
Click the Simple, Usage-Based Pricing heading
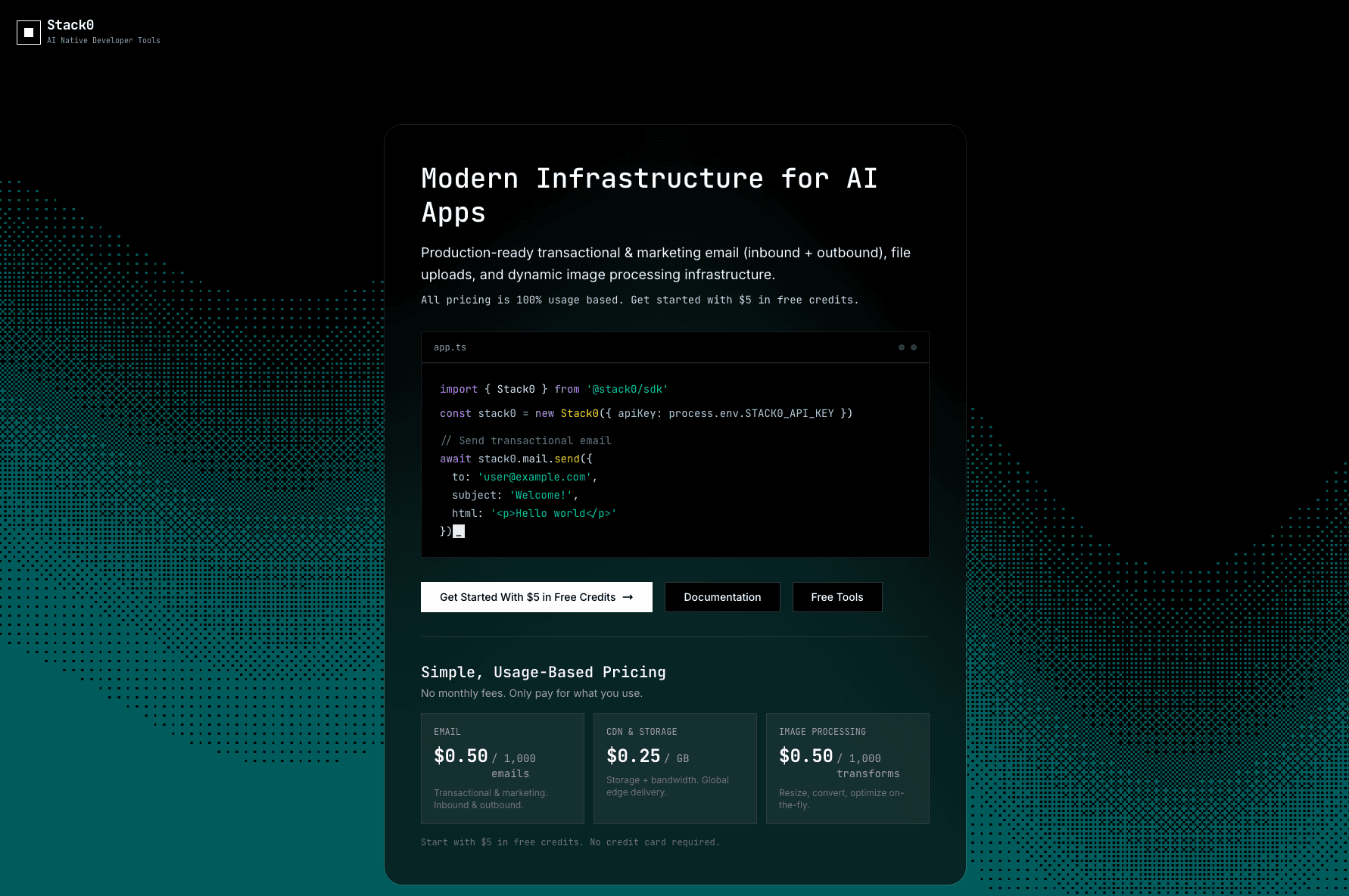click(543, 672)
